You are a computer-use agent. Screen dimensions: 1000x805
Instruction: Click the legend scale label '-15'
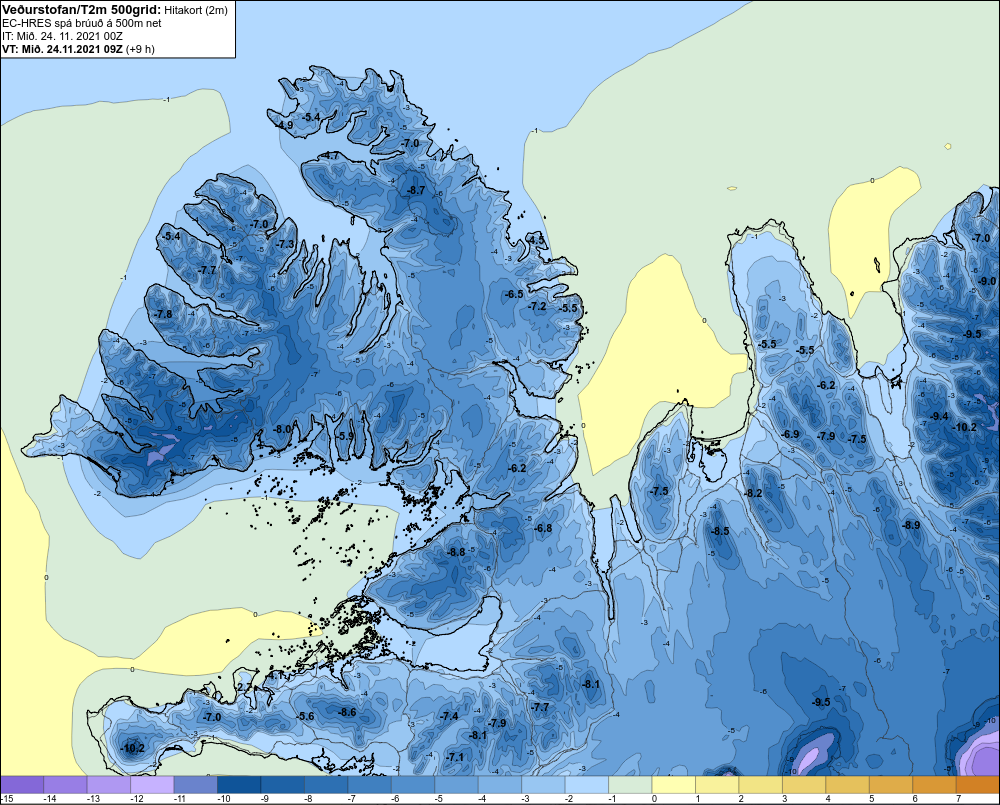[x=7, y=799]
